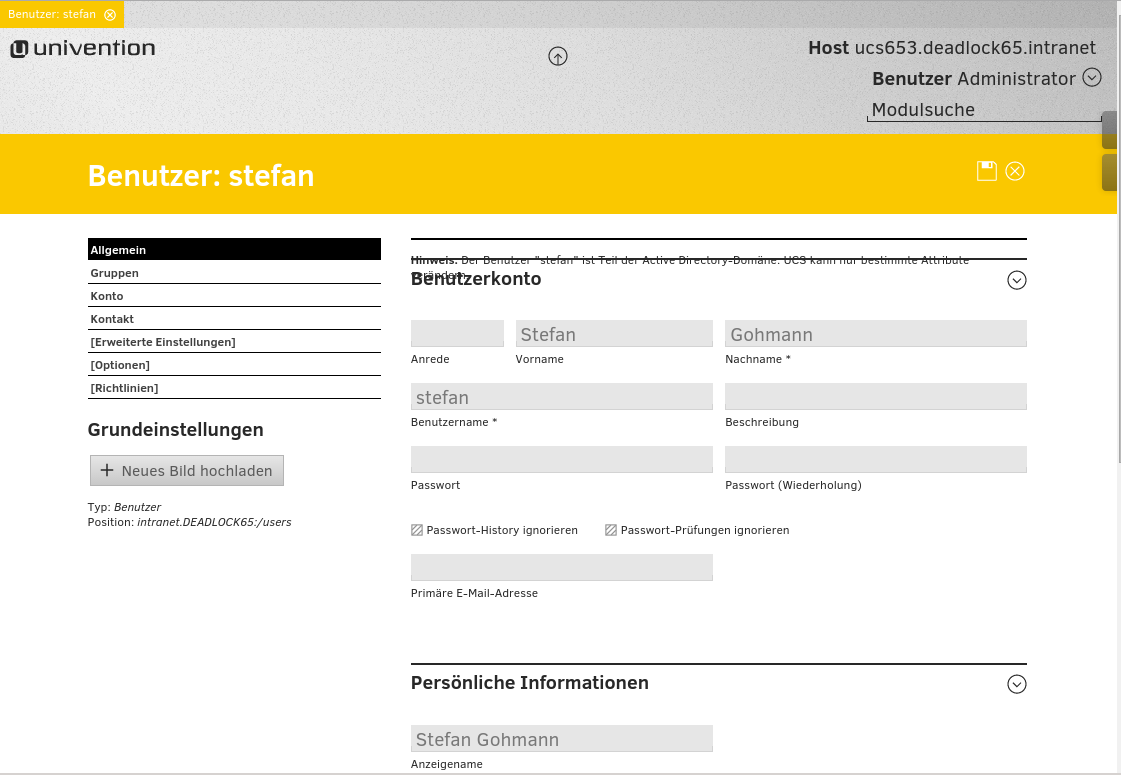Click the Univention logo
Viewport: 1121px width, 775px height.
point(83,49)
